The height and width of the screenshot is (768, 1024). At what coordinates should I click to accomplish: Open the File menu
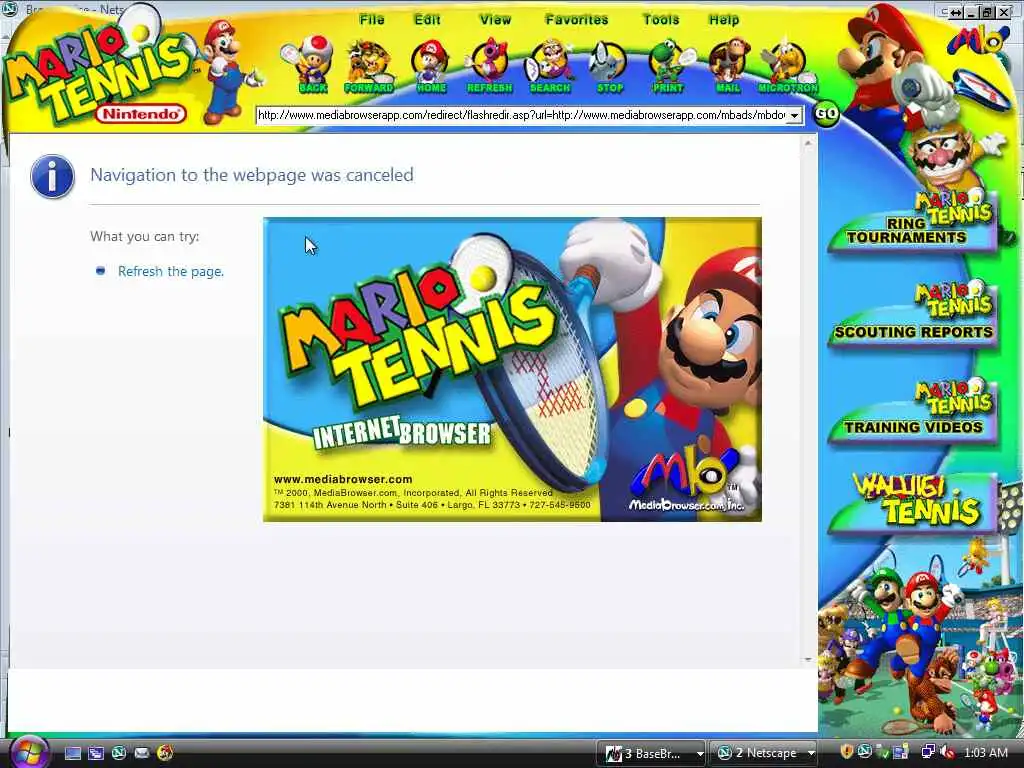372,20
